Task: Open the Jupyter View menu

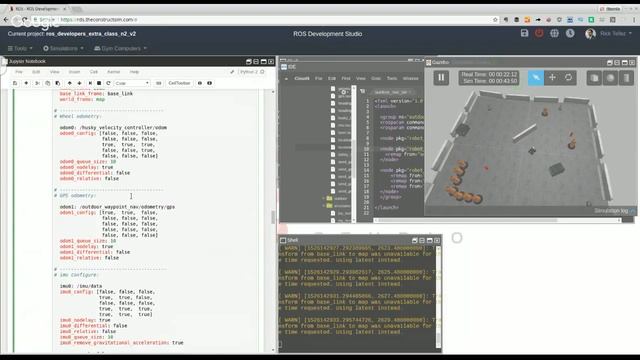Action: tap(54, 72)
